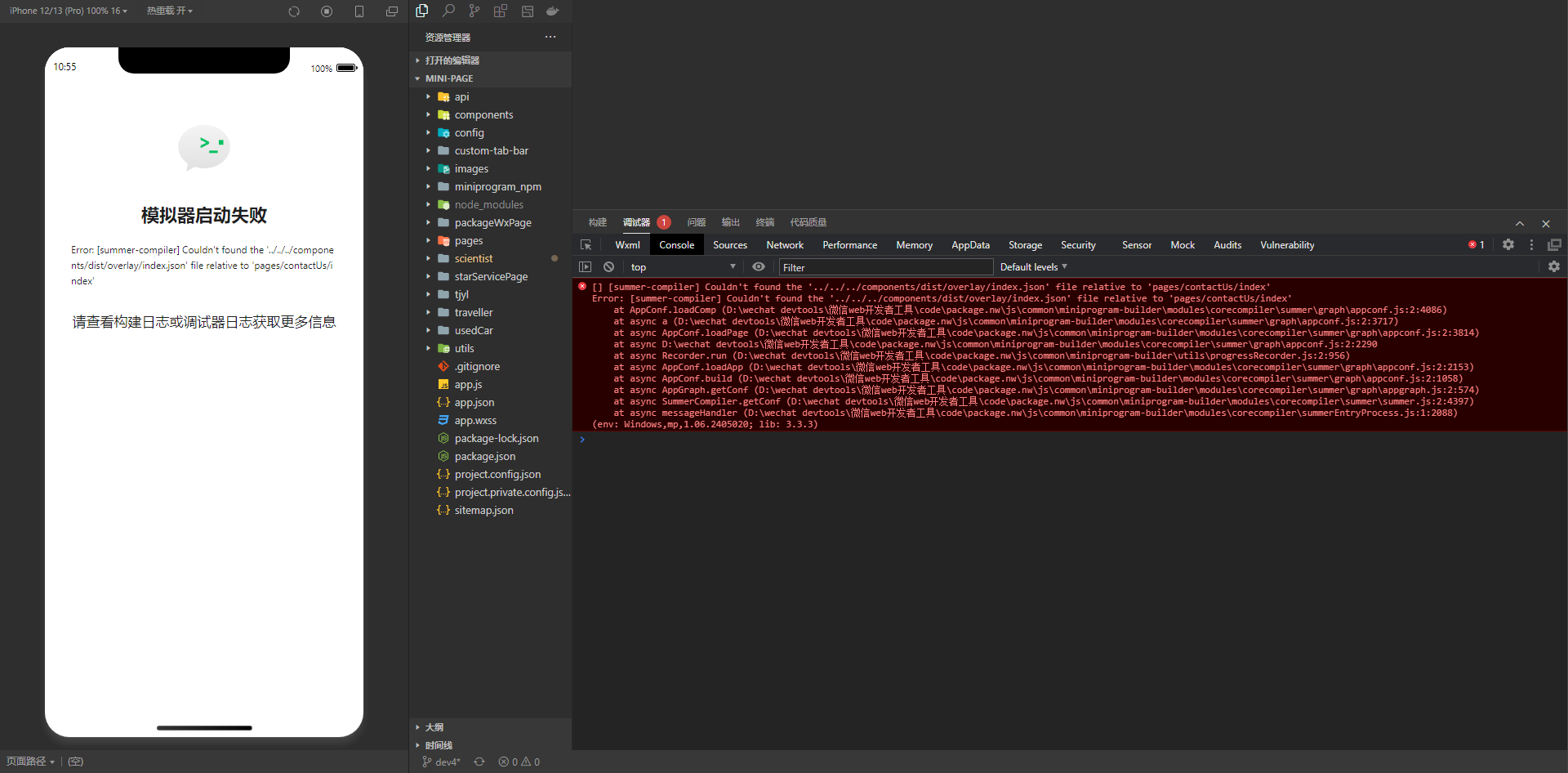
Task: Click the console Filter input field
Action: [885, 267]
